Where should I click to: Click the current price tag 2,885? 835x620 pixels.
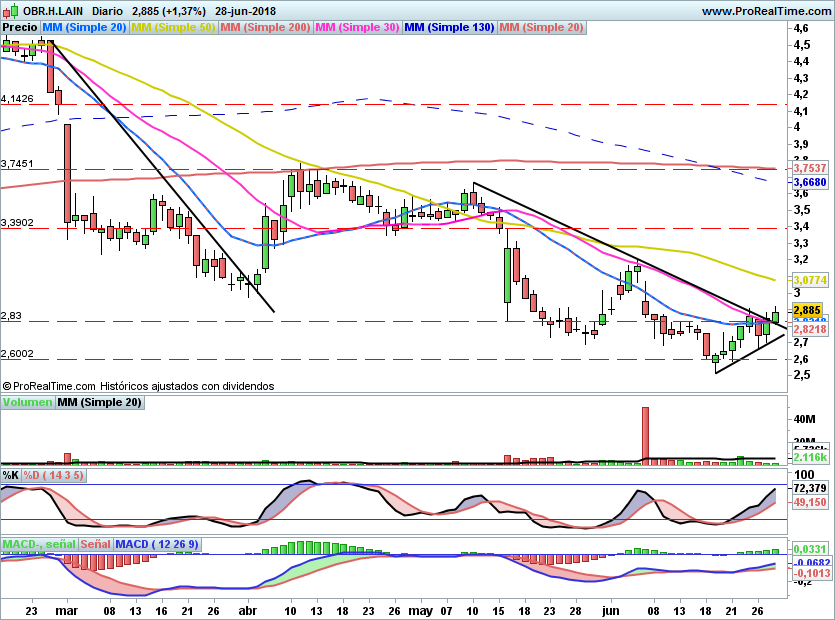tap(806, 311)
